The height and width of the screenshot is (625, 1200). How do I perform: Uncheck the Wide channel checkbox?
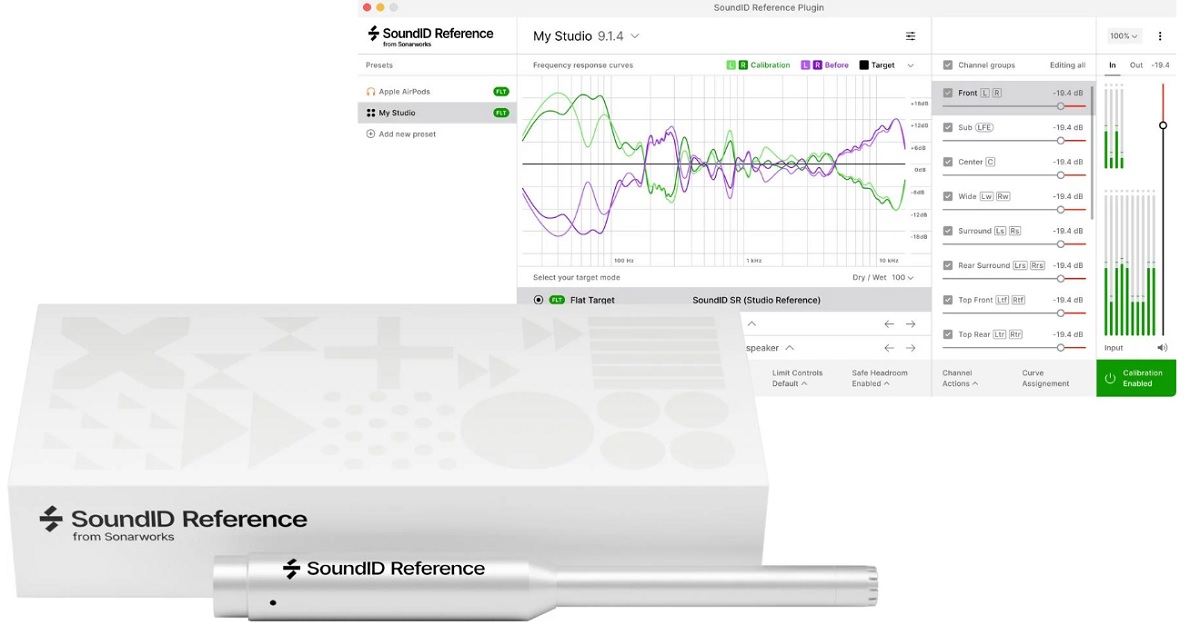(x=948, y=197)
